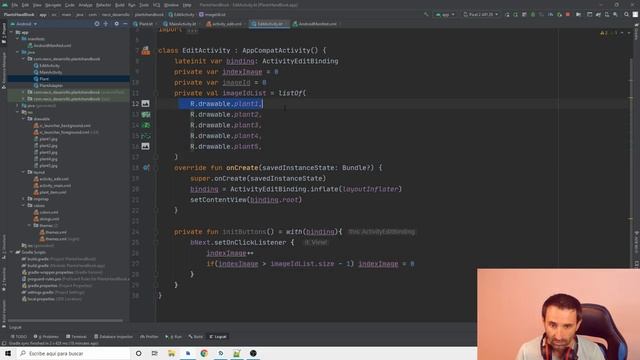Screen dimensions: 640x360
Task: Open the TODO tool window
Action: pos(19,337)
